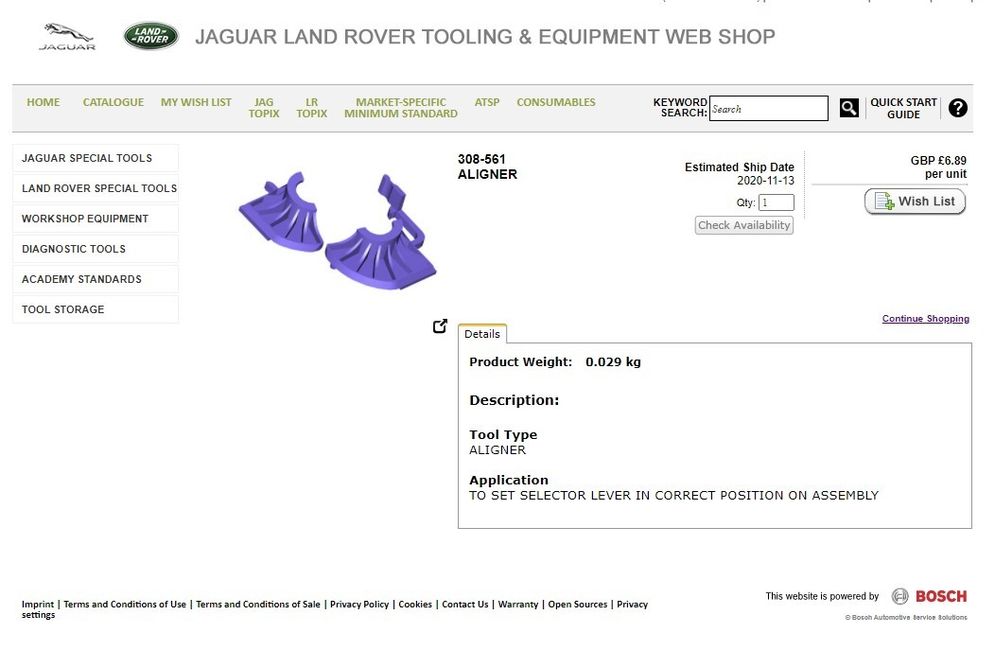Open the Warranty footer link

coord(518,604)
